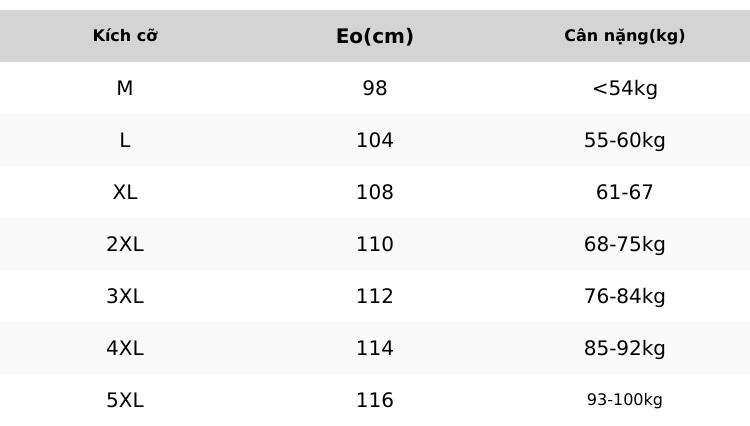The image size is (750, 426).
Task: Select the M size cell
Action: tap(125, 88)
